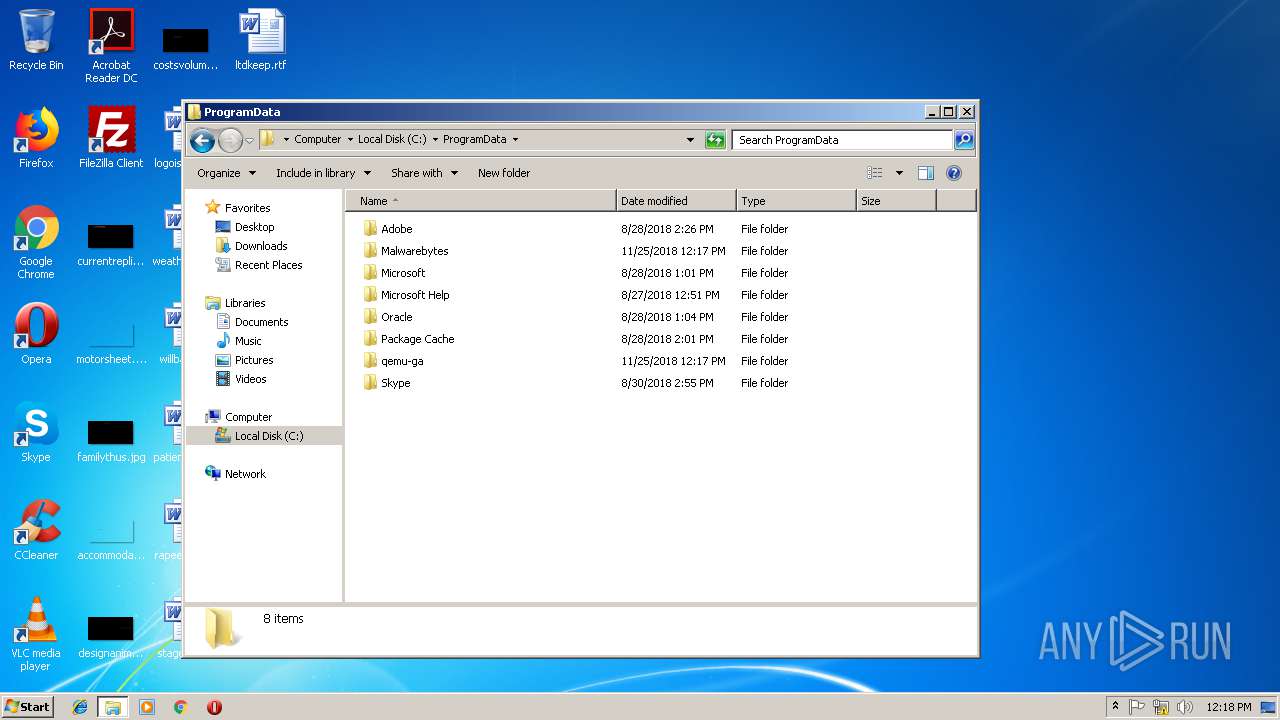This screenshot has width=1280, height=720.
Task: Open Internet Explorer from the taskbar
Action: tap(80, 707)
